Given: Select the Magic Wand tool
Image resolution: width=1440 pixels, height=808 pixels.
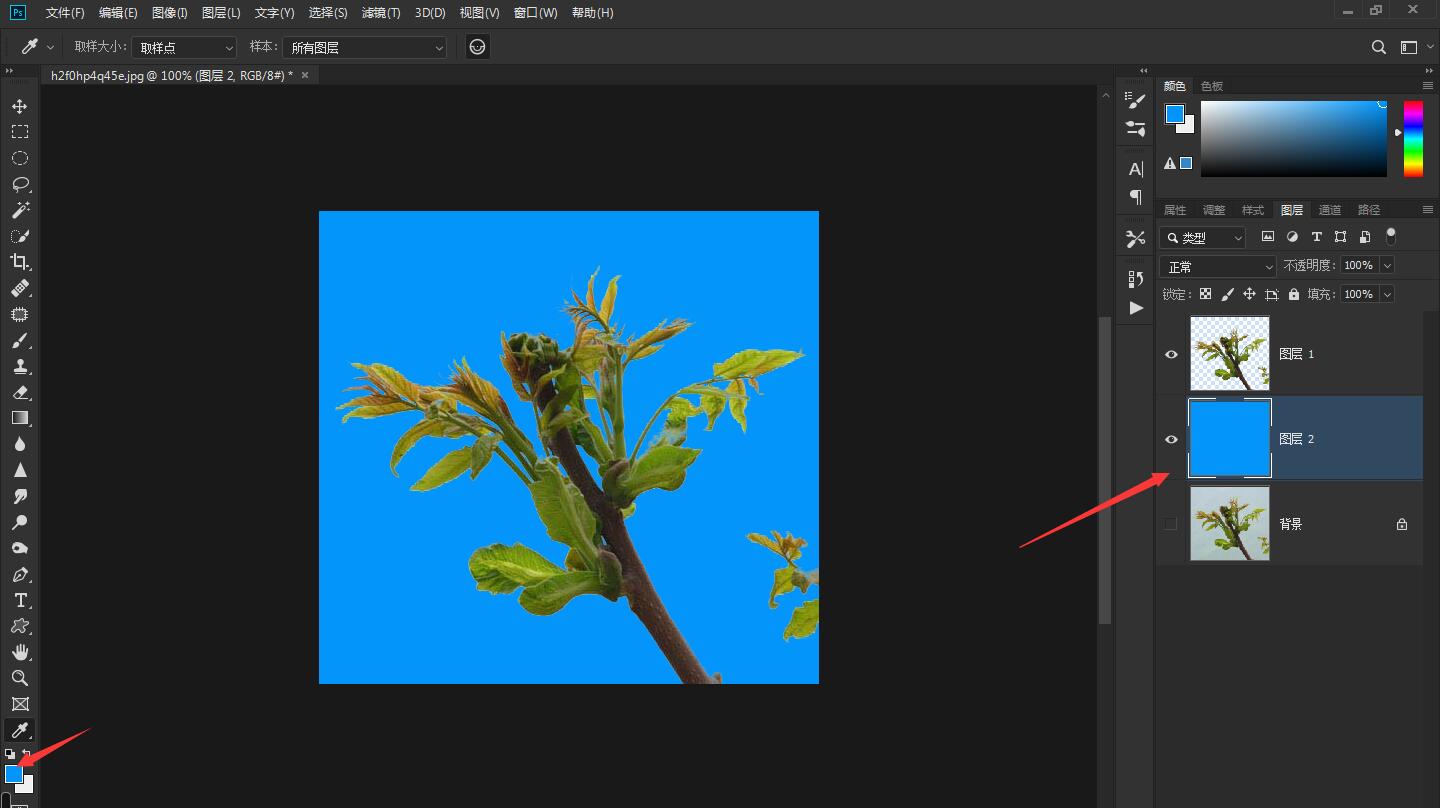Looking at the screenshot, I should 19,210.
